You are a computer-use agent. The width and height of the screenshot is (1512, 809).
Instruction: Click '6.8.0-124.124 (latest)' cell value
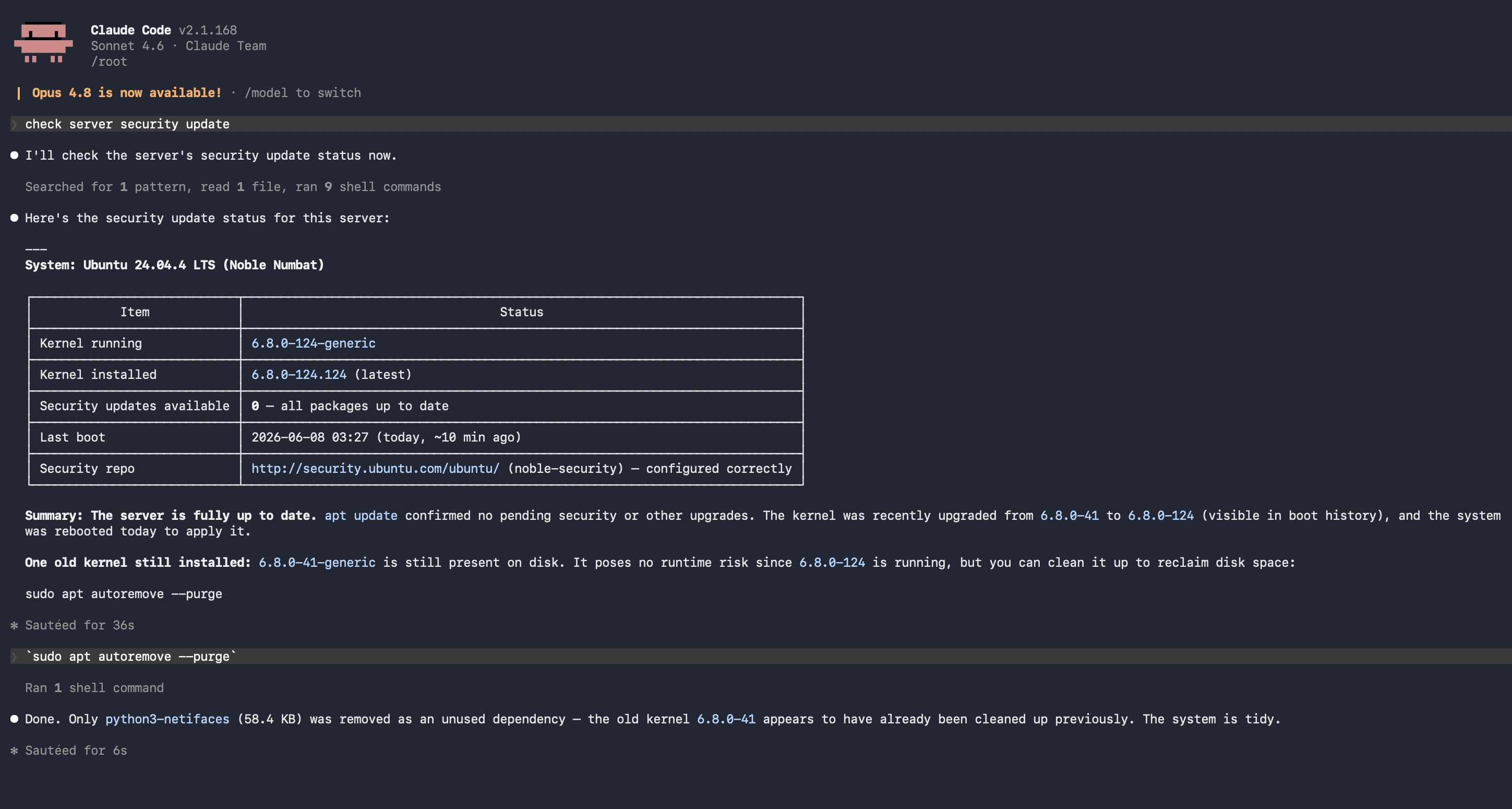332,375
